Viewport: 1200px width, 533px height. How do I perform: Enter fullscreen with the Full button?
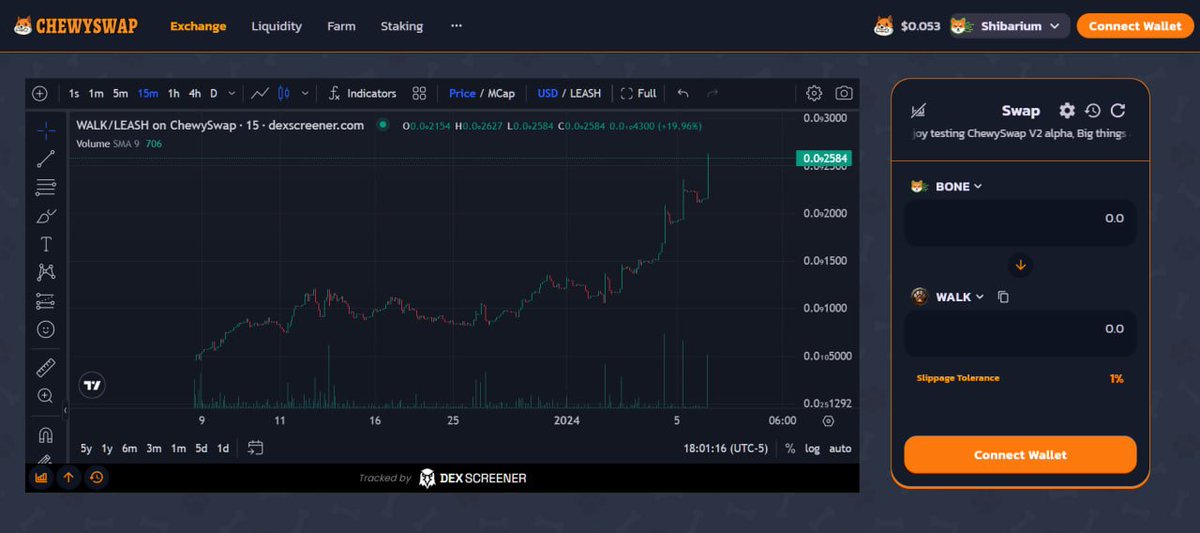pos(638,93)
